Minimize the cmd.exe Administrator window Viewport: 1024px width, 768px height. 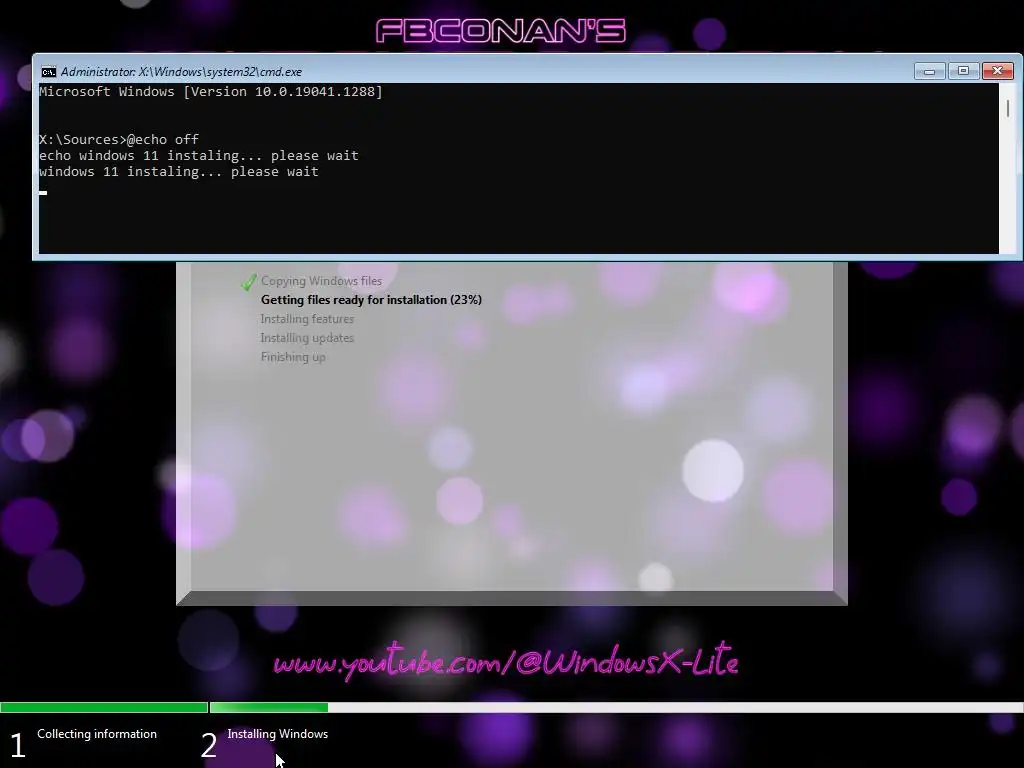coord(929,71)
